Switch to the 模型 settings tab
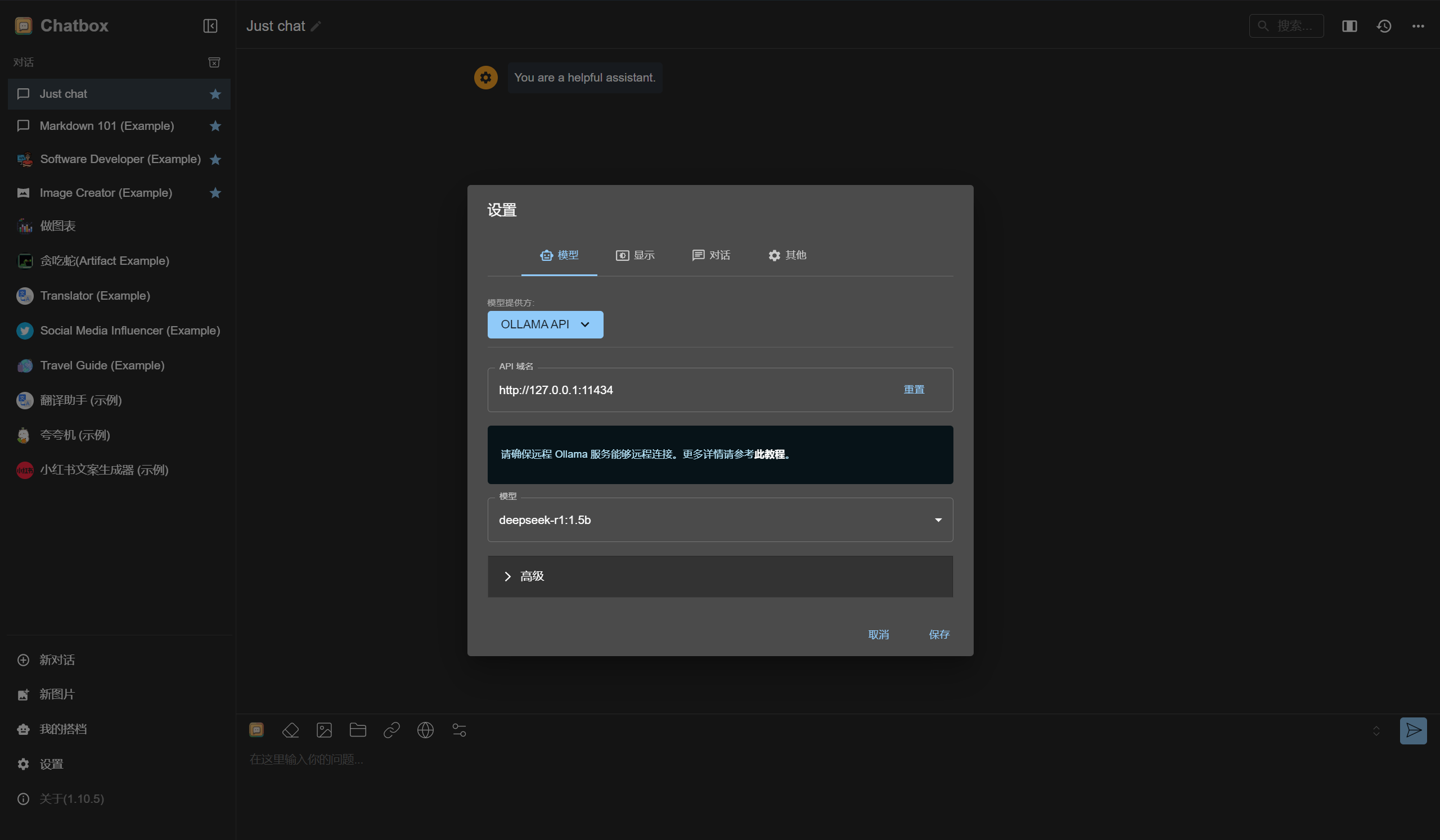 [x=559, y=255]
